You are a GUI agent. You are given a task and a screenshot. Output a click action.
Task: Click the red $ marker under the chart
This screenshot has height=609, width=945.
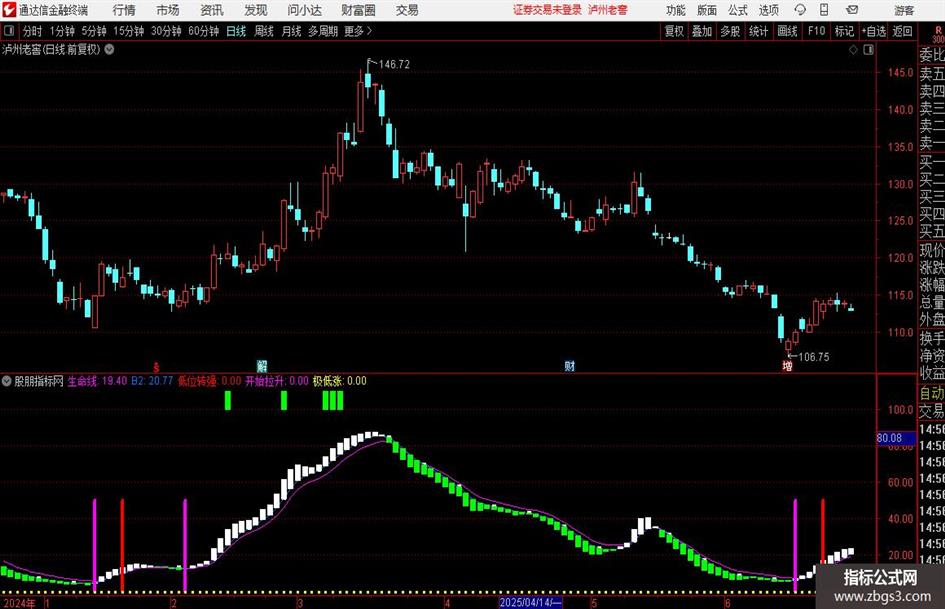click(156, 366)
